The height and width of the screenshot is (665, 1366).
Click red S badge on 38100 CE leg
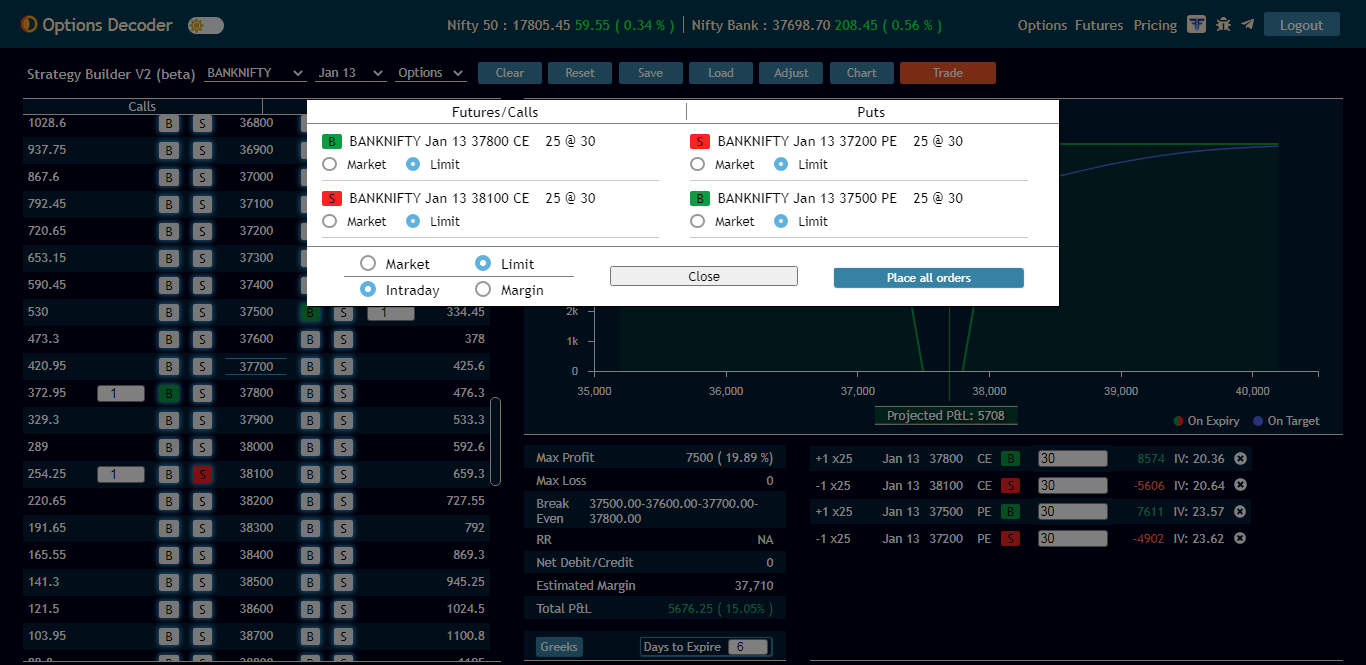pos(1011,486)
